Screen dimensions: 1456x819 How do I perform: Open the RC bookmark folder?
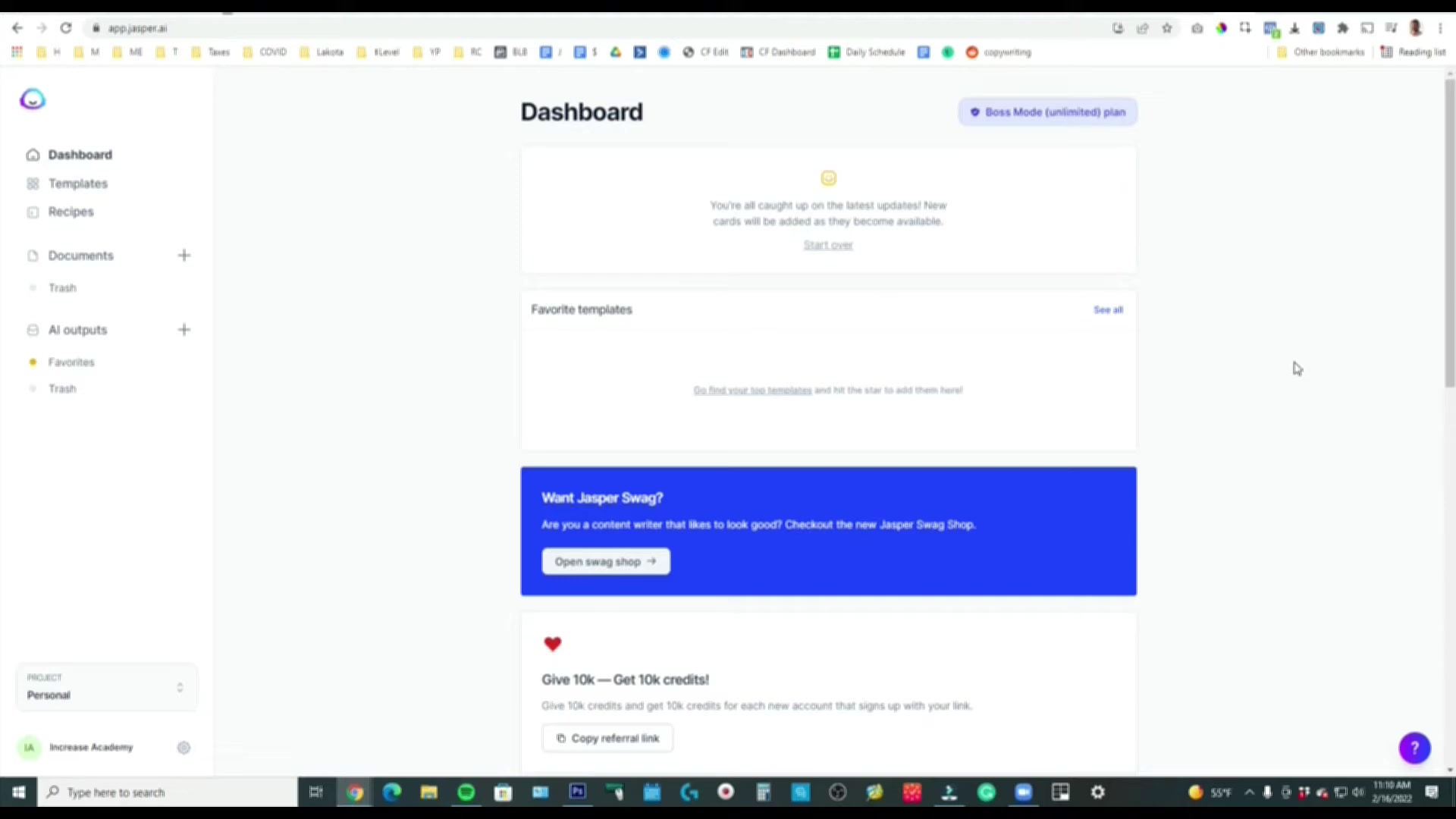(x=468, y=52)
